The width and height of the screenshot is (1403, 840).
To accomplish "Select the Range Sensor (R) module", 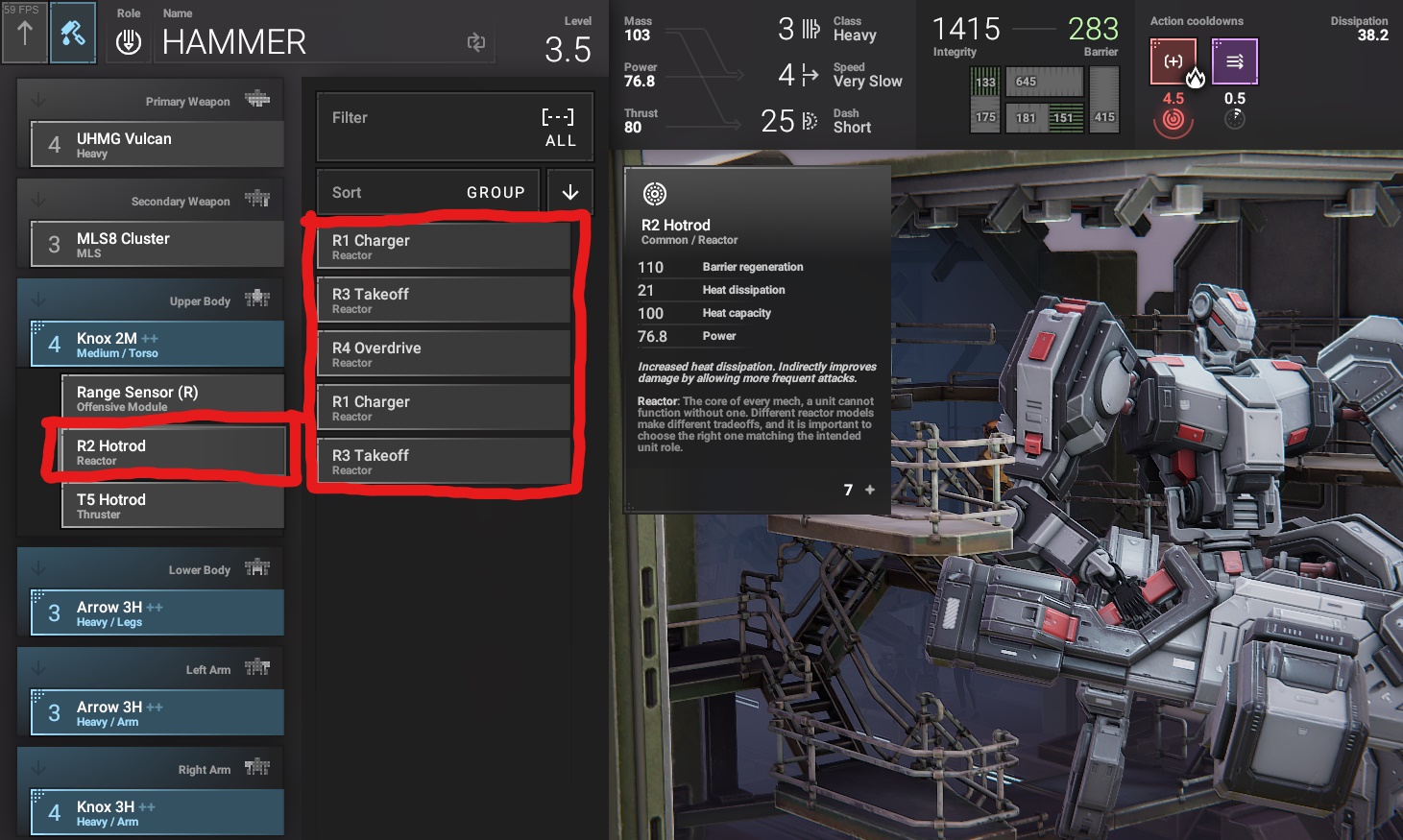I will click(x=173, y=397).
